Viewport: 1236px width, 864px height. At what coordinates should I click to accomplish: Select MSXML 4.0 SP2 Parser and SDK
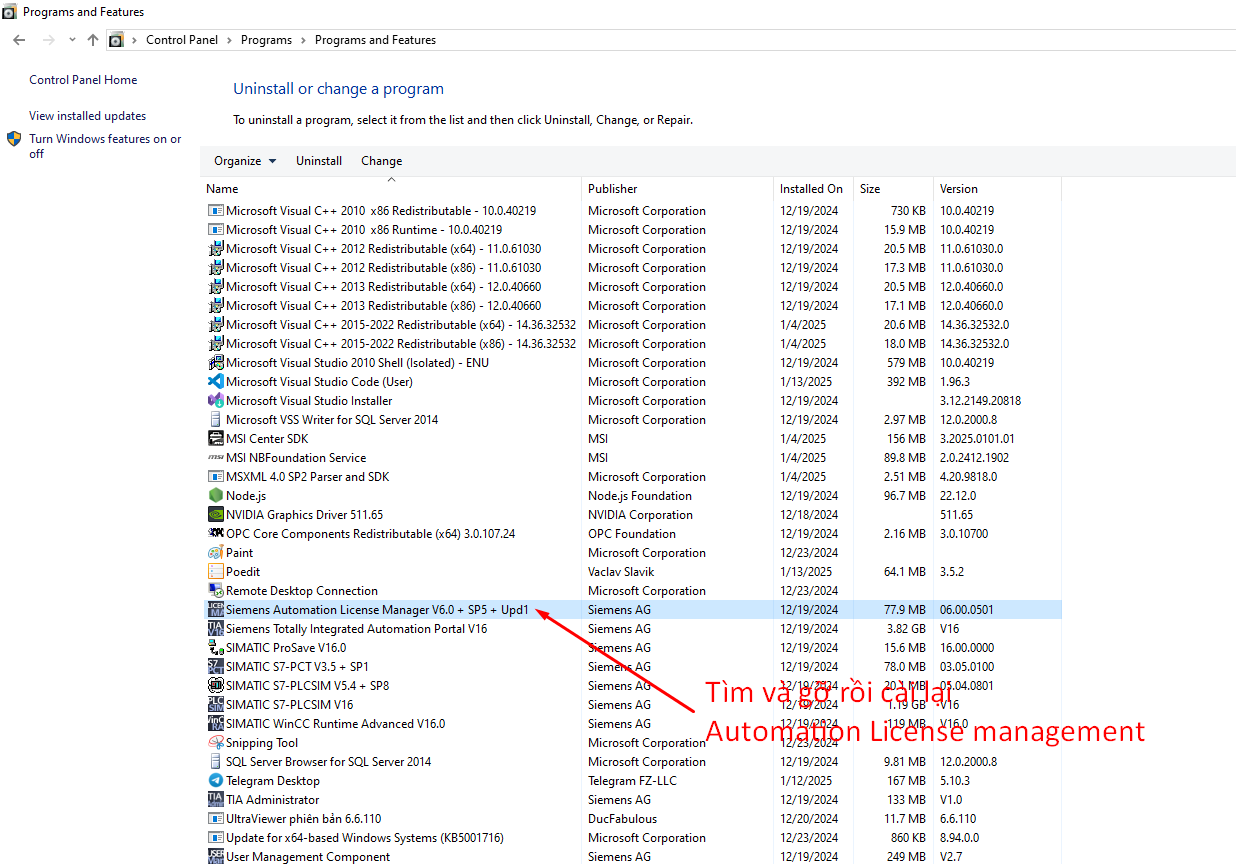[631, 476]
